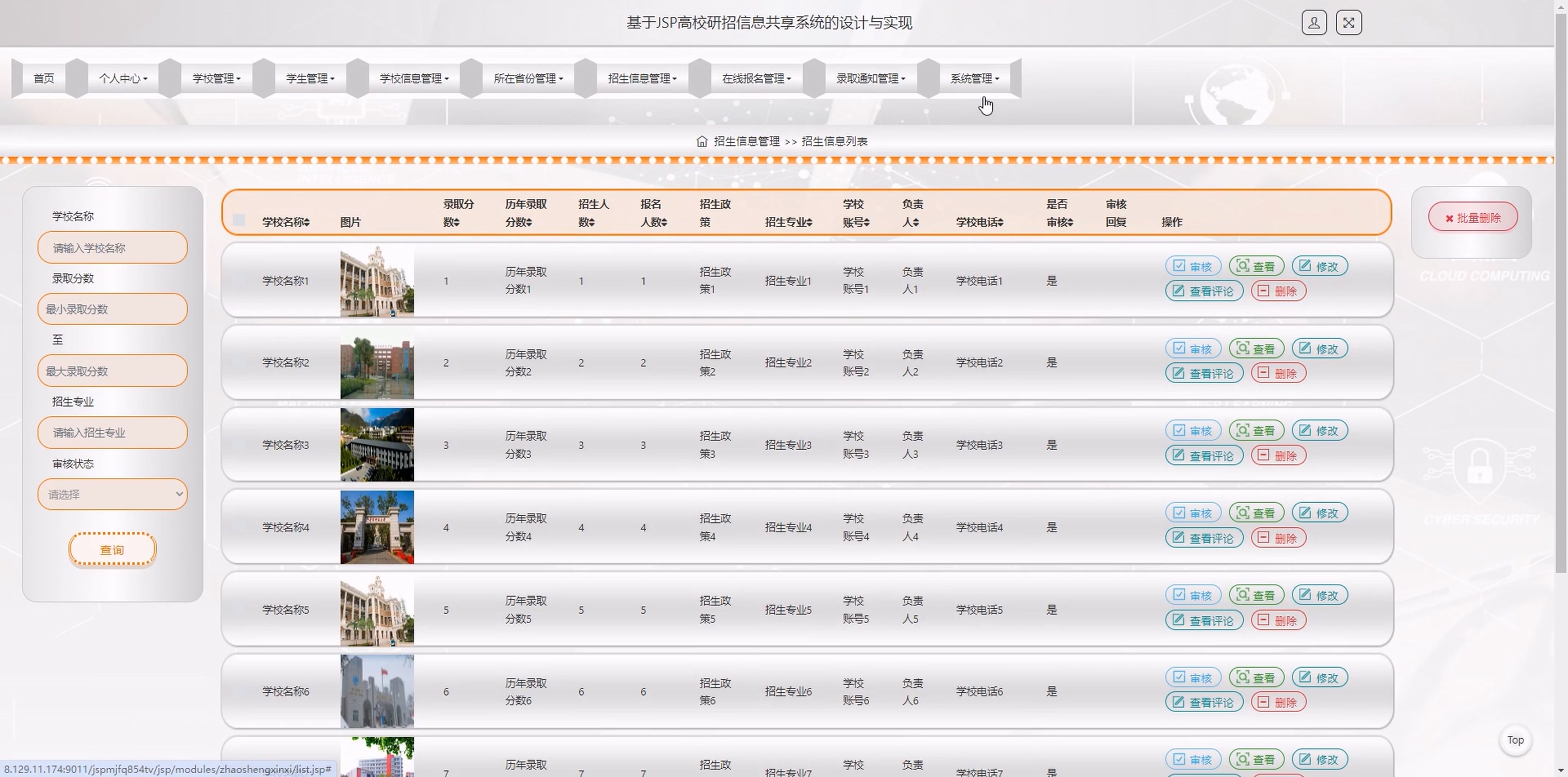The image size is (1568, 777).
Task: Sort by 历年录取分数 column header
Action: pos(526,213)
